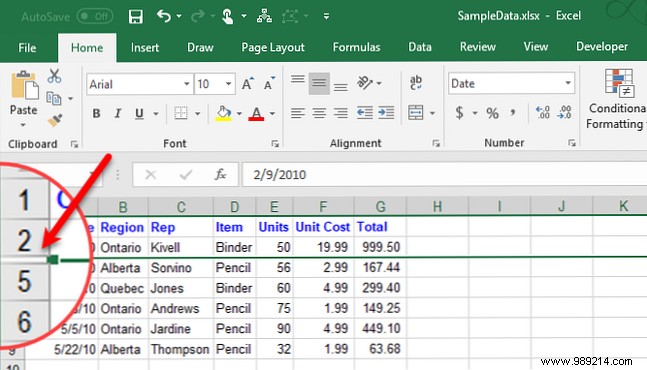647x370 pixels.
Task: Decrease font size with the small A icon
Action: click(270, 84)
